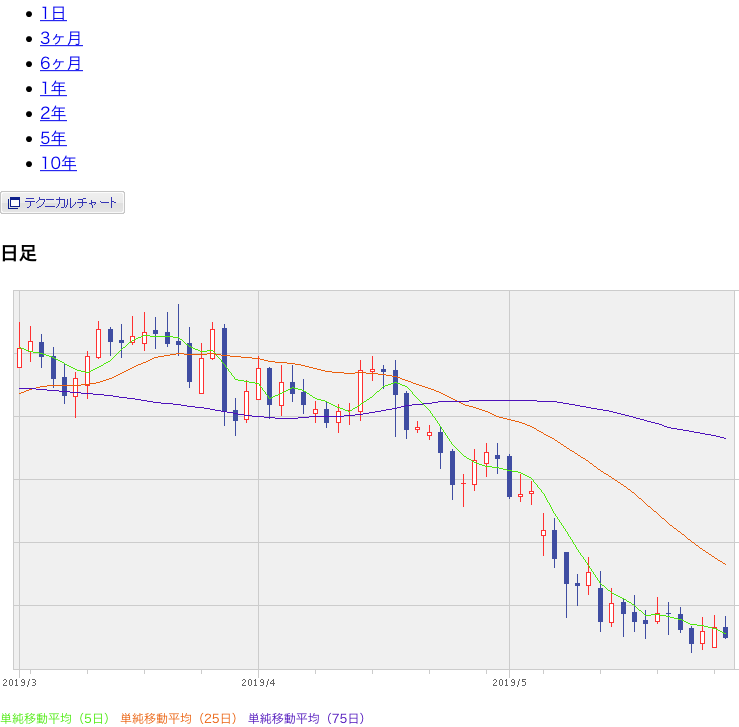
Task: Click the 2019/4 axis label
Action: (258, 683)
